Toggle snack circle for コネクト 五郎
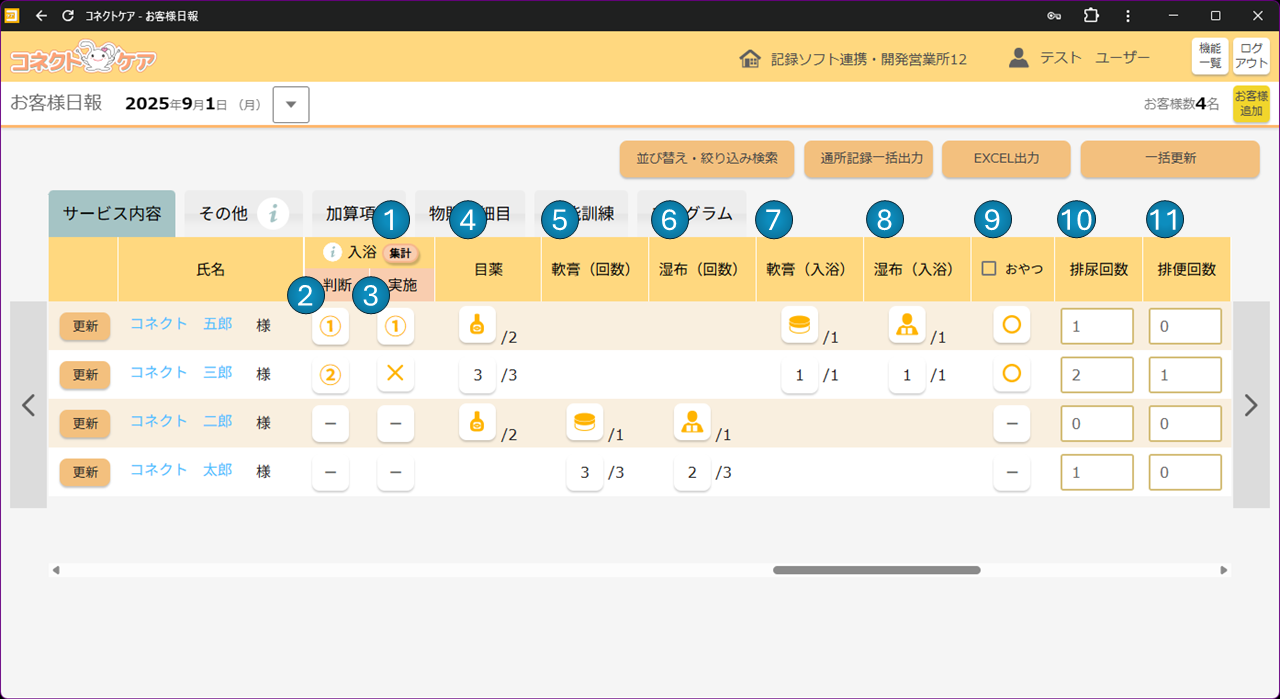 (x=1011, y=326)
